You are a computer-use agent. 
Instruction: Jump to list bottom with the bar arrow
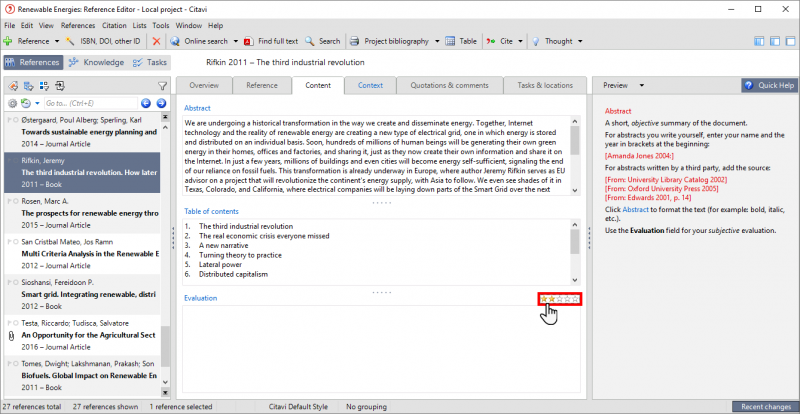[x=165, y=393]
